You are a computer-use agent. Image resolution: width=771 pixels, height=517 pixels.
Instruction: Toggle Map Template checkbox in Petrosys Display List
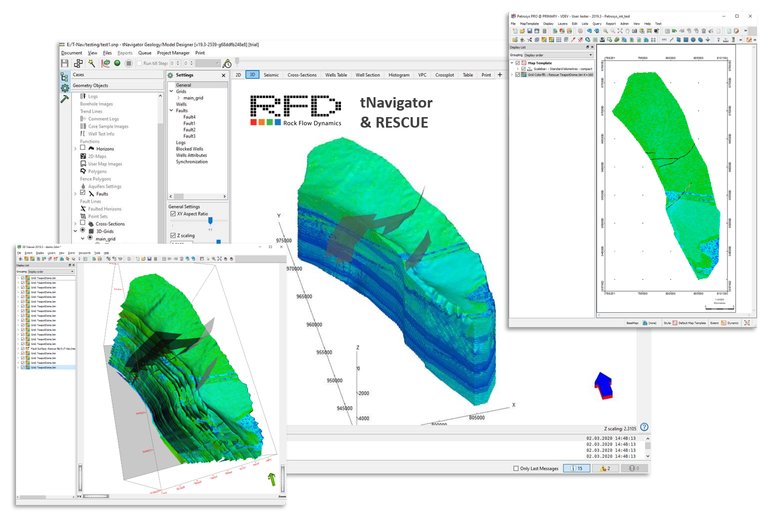click(517, 63)
